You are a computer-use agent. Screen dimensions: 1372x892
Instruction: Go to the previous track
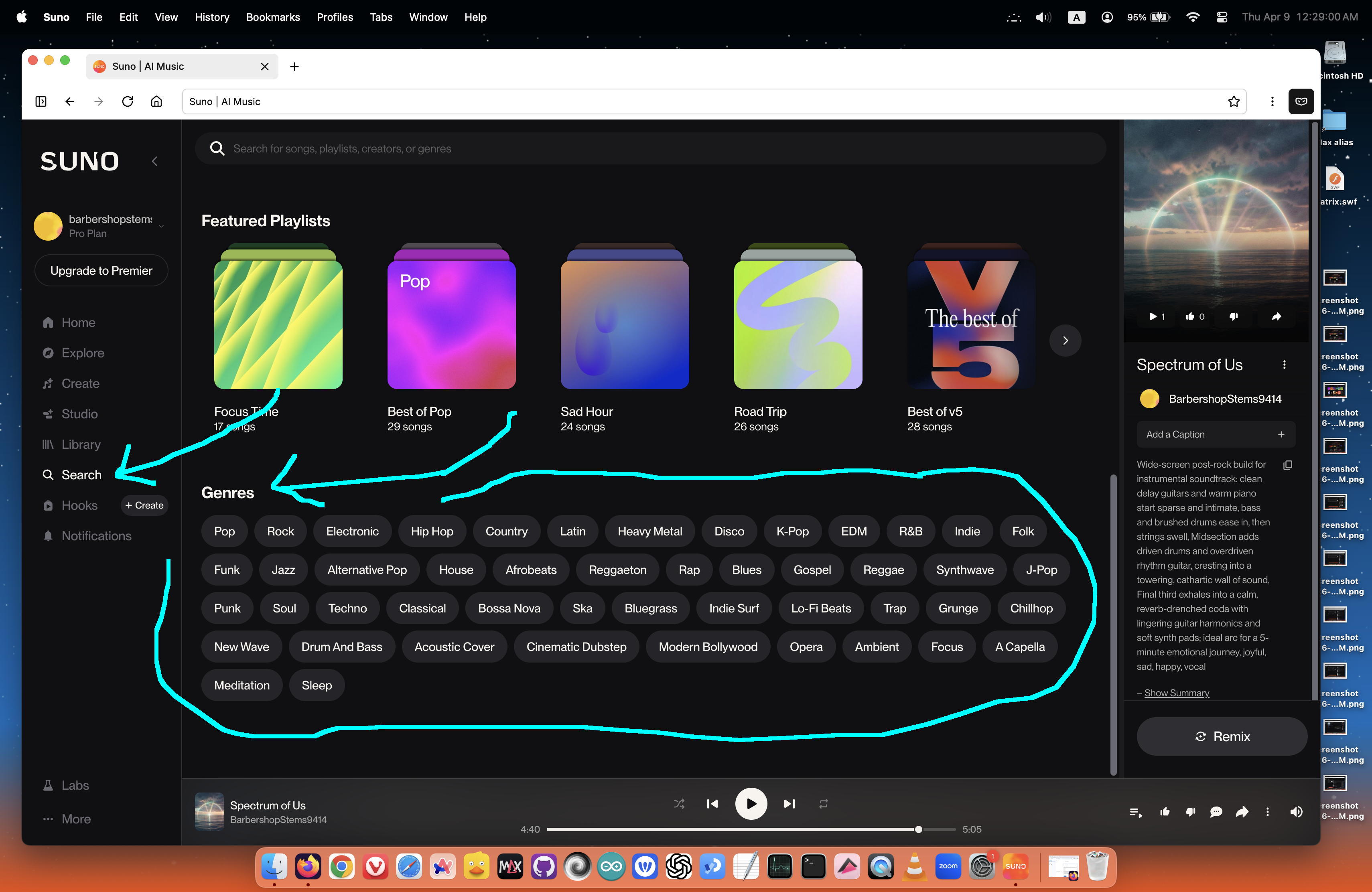point(712,803)
